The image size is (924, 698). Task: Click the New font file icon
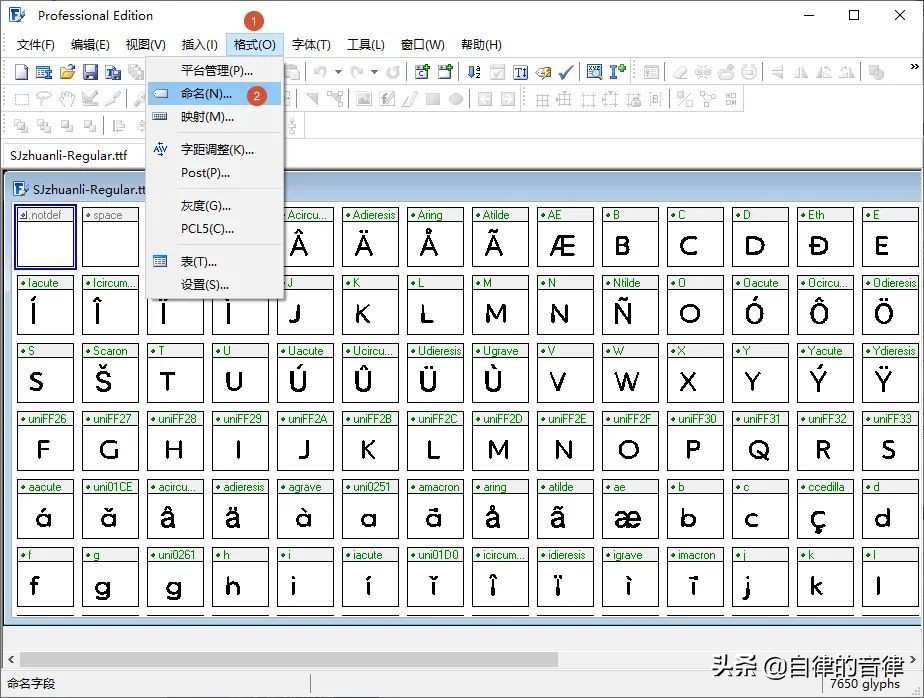(22, 72)
